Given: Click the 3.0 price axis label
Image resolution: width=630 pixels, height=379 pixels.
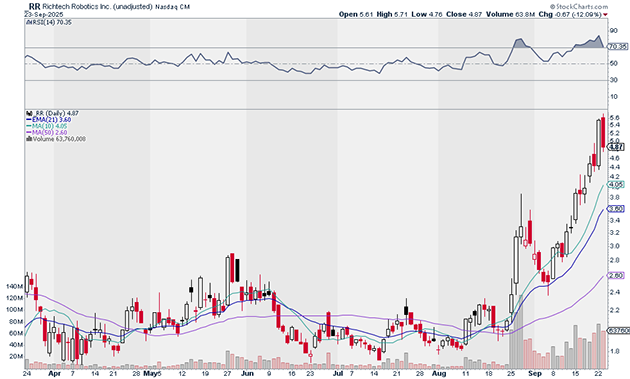Looking at the screenshot, I should 614,246.
